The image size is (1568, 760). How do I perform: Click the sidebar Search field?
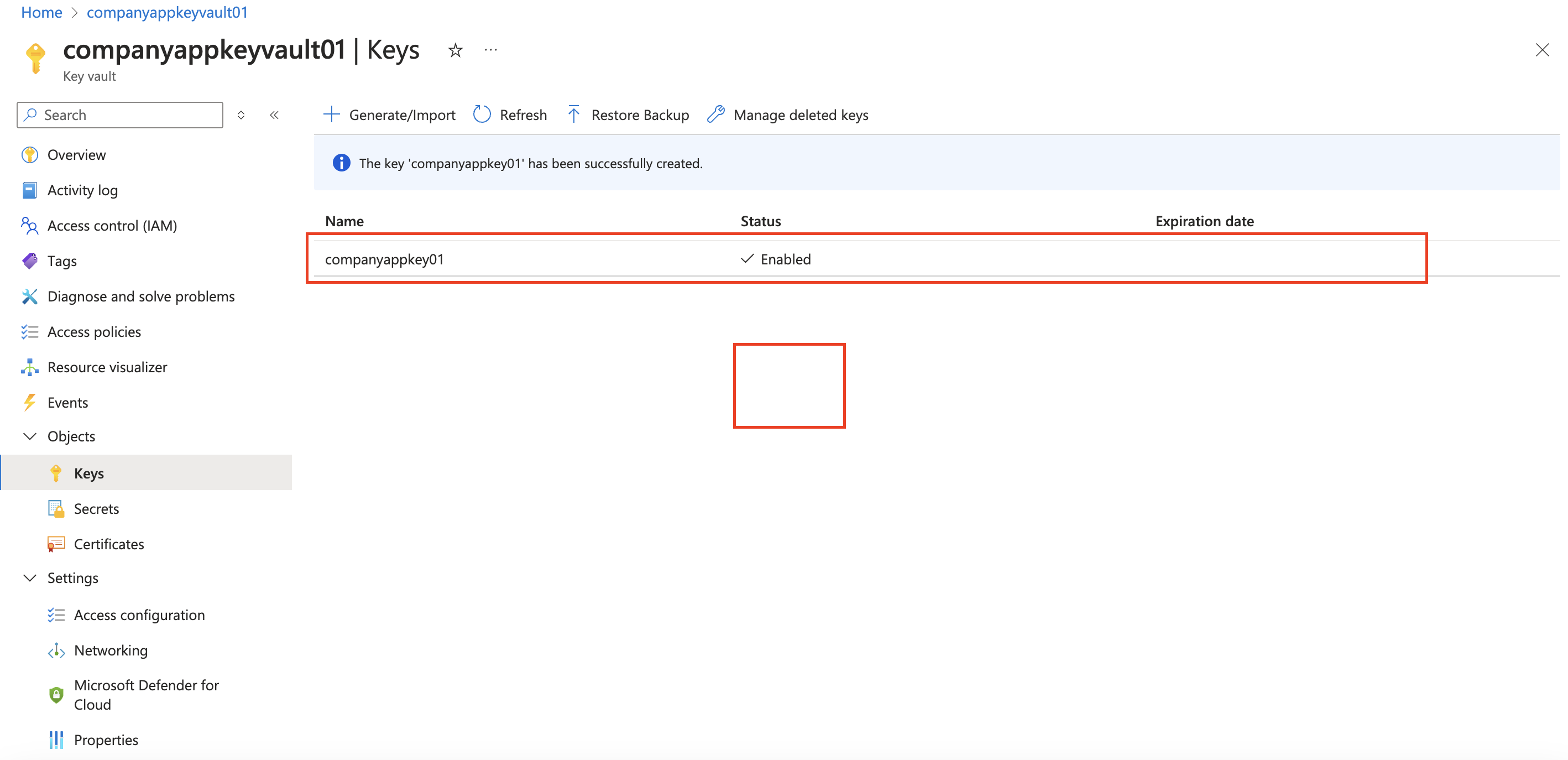click(x=120, y=115)
